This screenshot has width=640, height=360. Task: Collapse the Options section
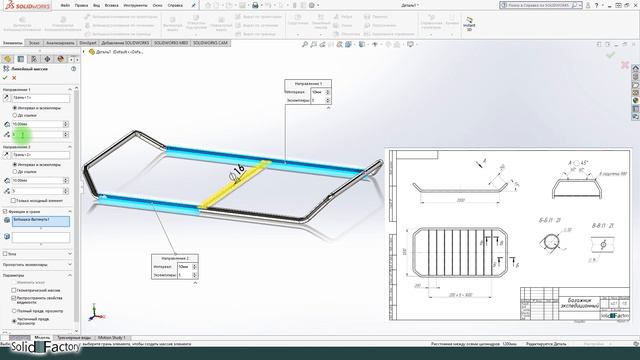70,275
